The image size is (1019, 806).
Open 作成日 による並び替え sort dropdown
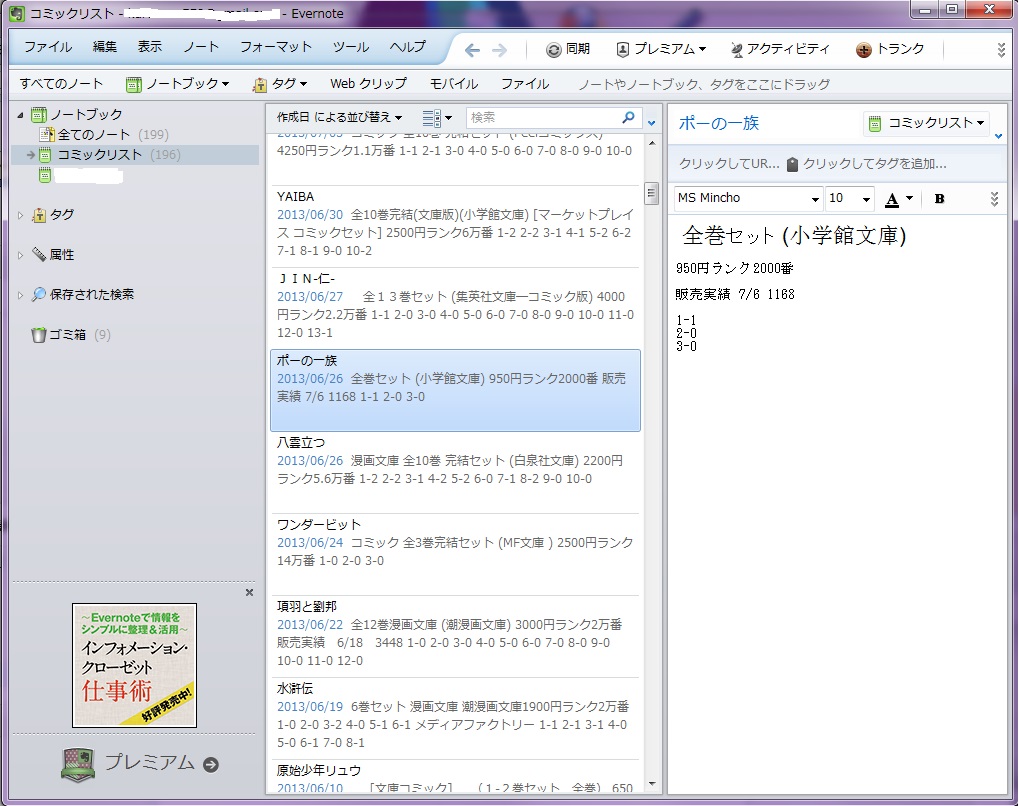pyautogui.click(x=339, y=118)
